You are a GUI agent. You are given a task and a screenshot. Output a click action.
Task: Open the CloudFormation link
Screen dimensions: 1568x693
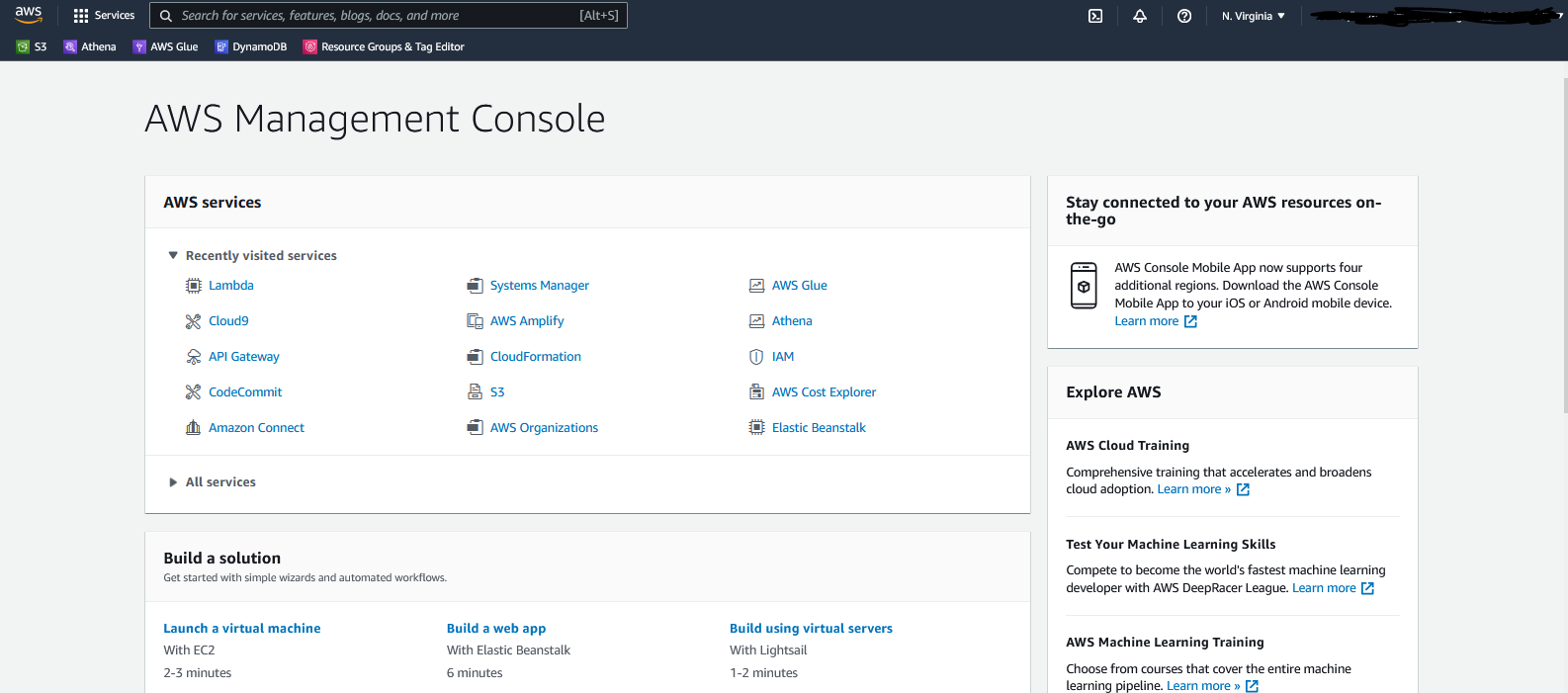[x=536, y=357]
